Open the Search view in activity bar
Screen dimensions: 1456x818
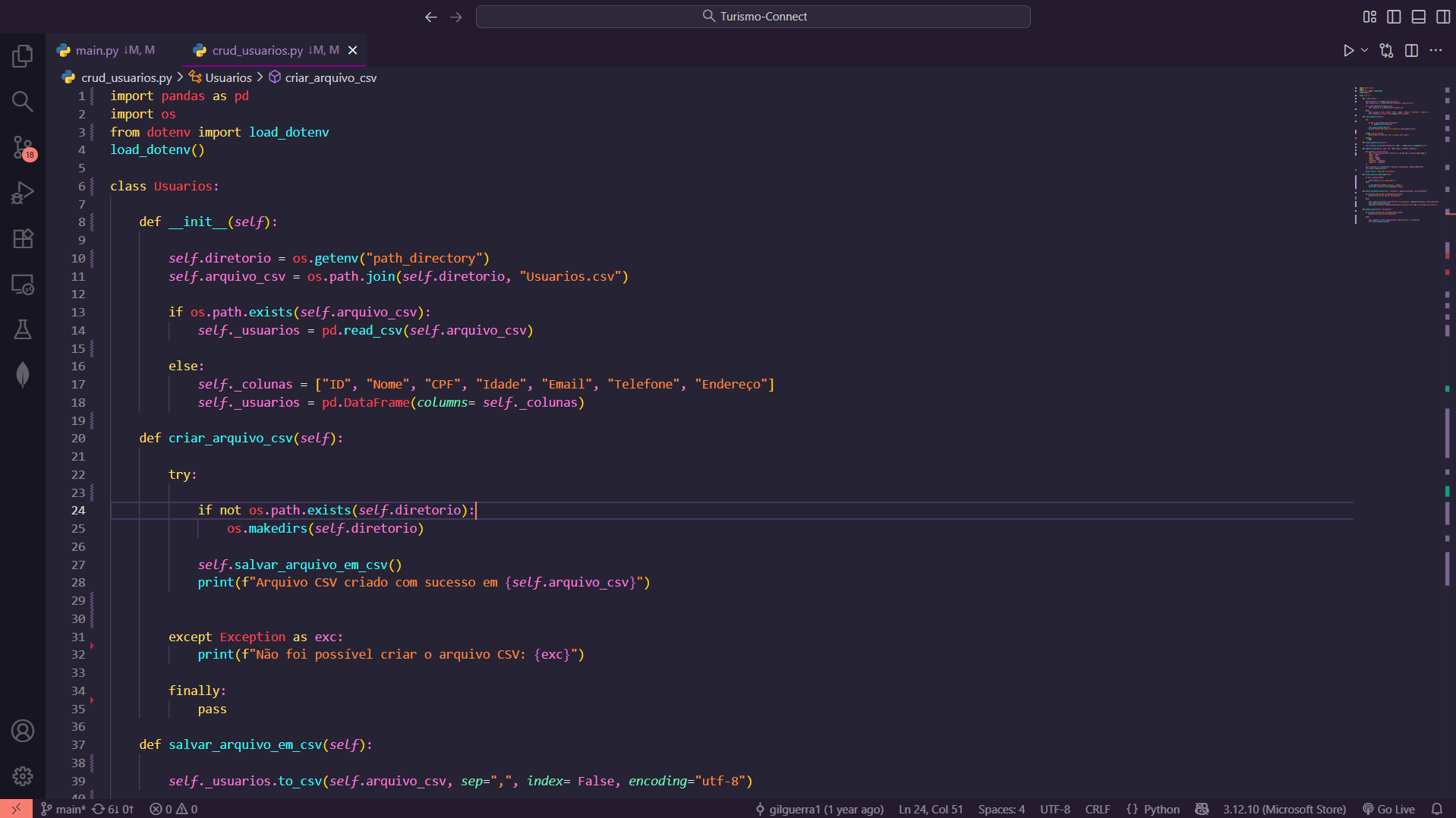tap(23, 102)
